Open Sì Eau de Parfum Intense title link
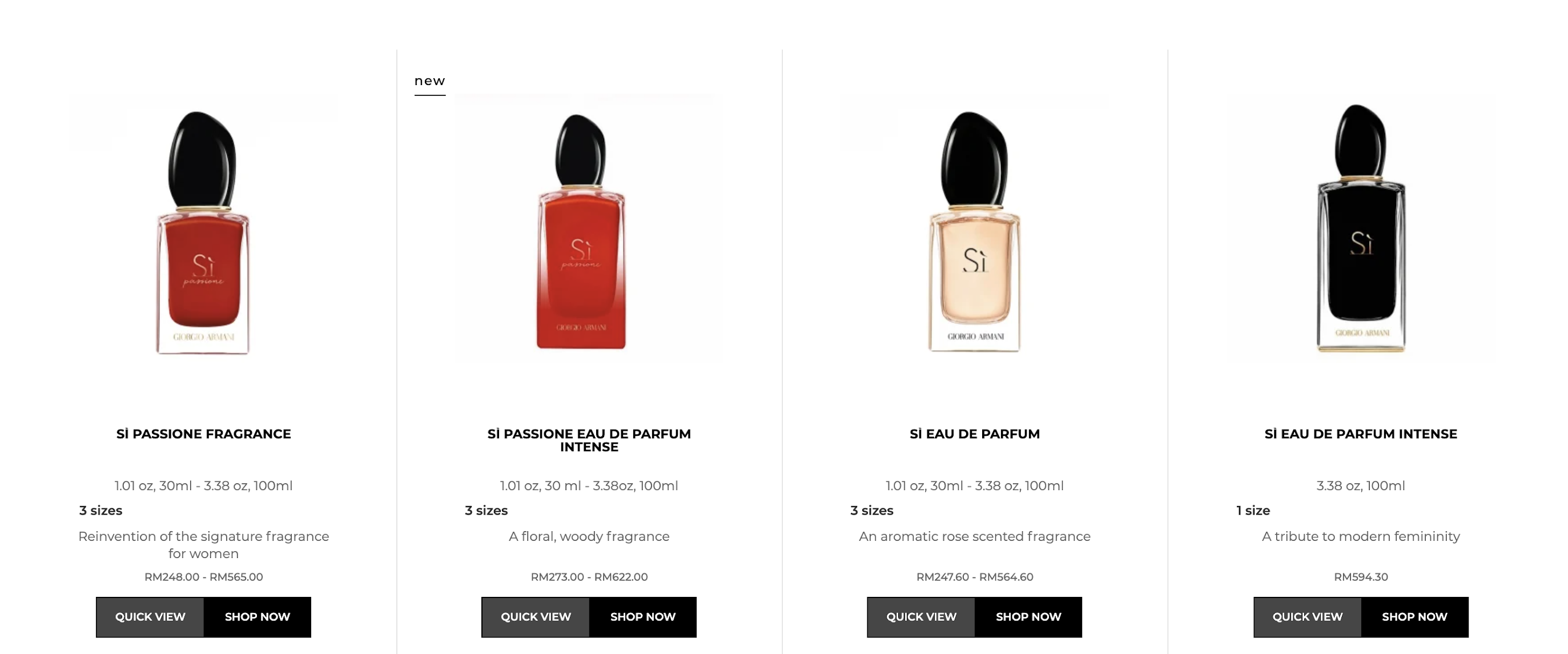This screenshot has width=1568, height=654. [x=1361, y=434]
